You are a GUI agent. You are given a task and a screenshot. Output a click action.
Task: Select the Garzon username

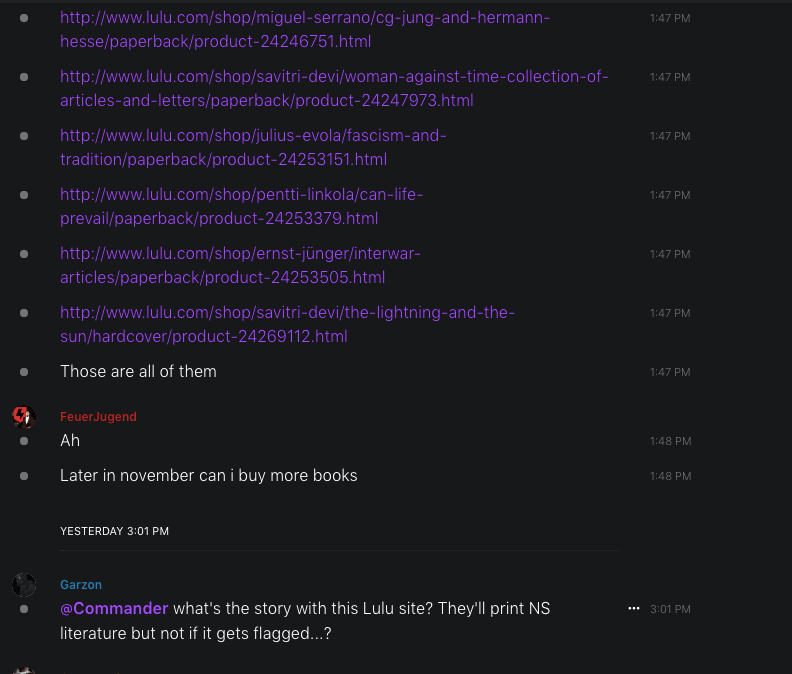coord(81,585)
